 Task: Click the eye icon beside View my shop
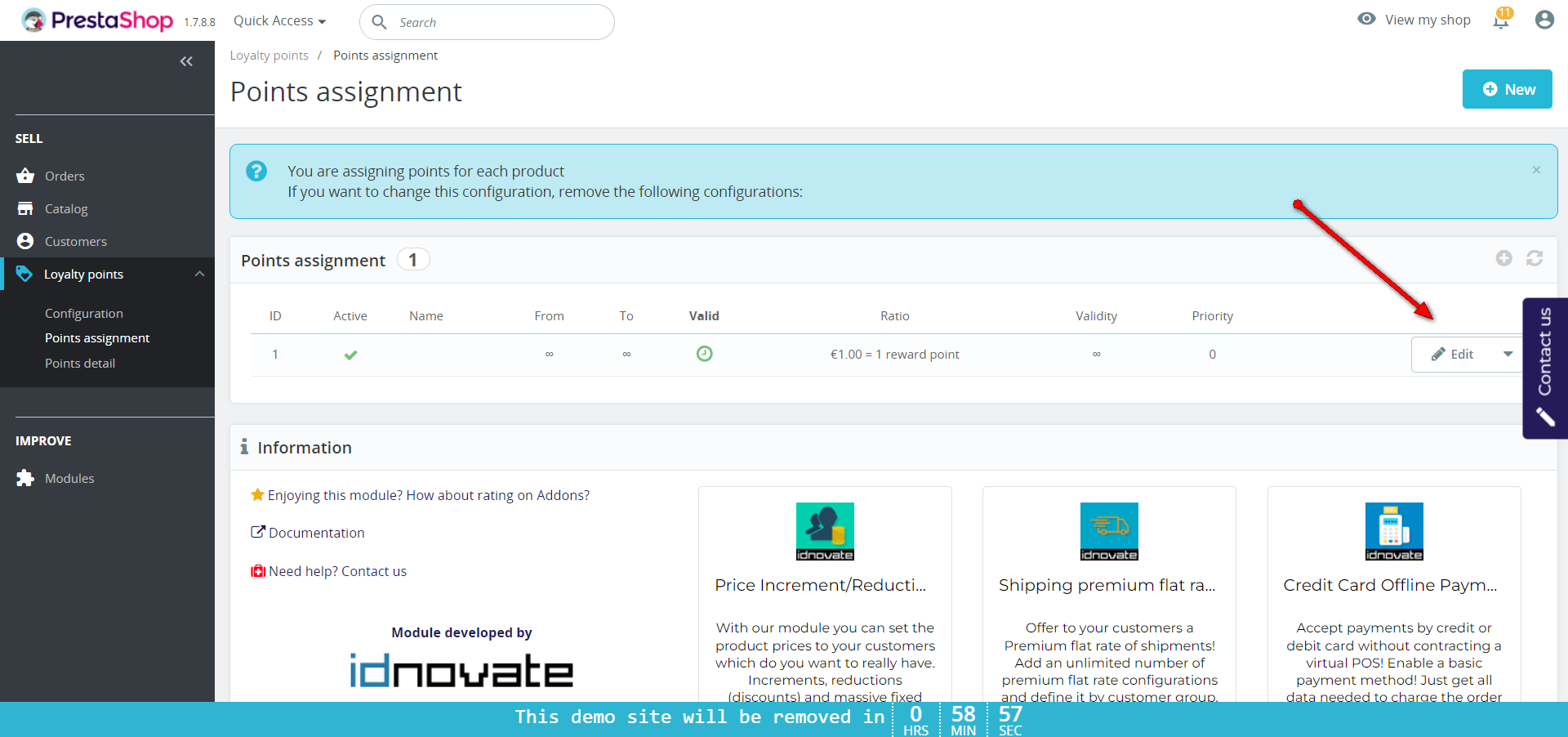click(1366, 19)
